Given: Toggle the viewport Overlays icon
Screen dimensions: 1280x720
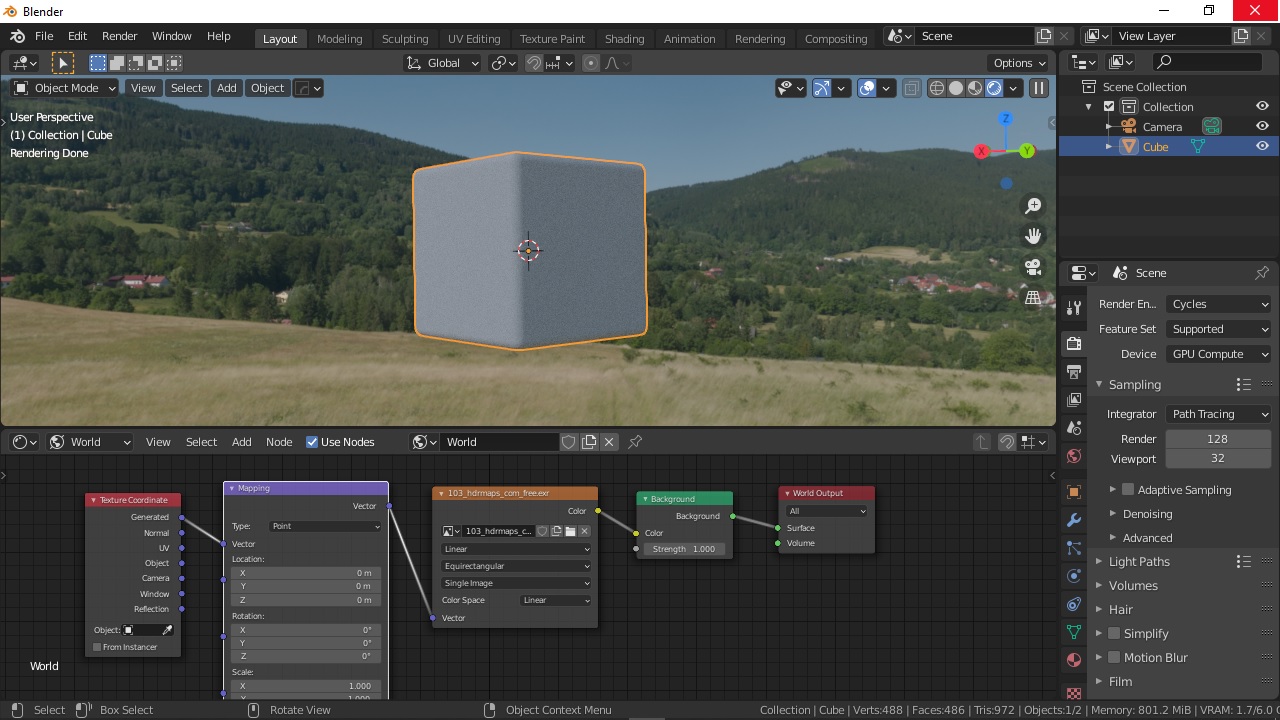Looking at the screenshot, I should tap(867, 88).
